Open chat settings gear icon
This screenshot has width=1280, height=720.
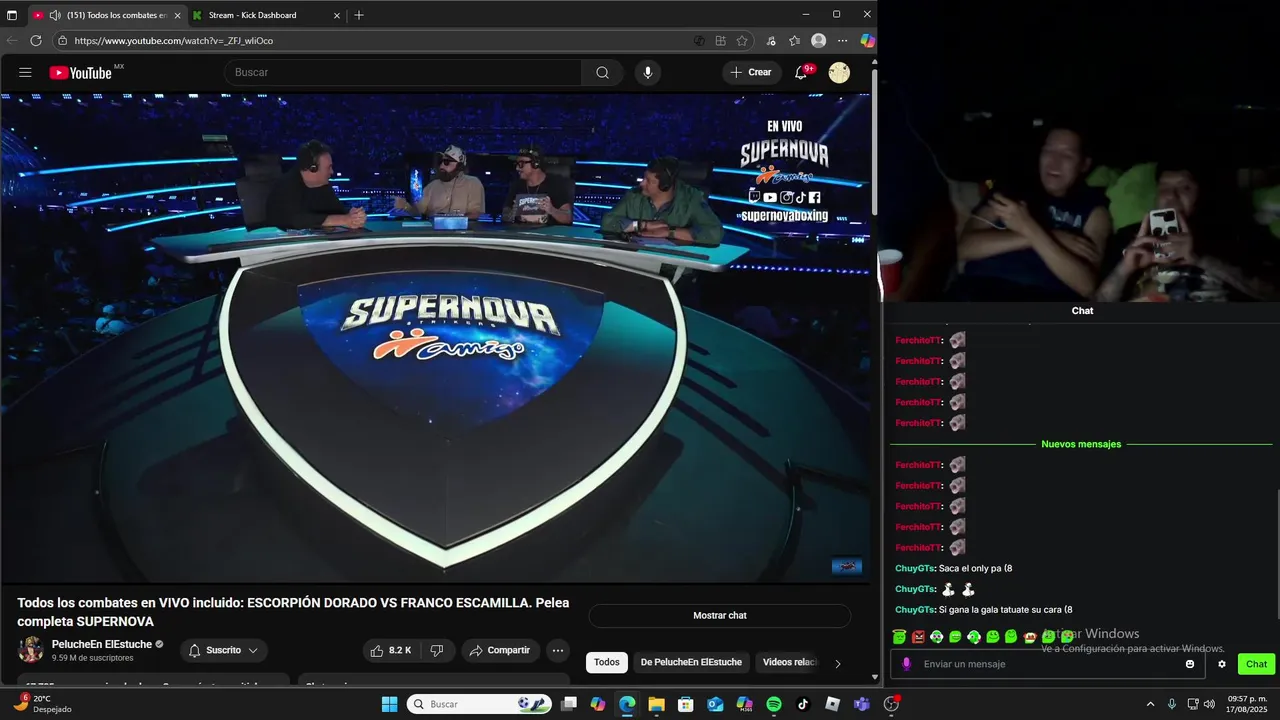tap(1221, 664)
